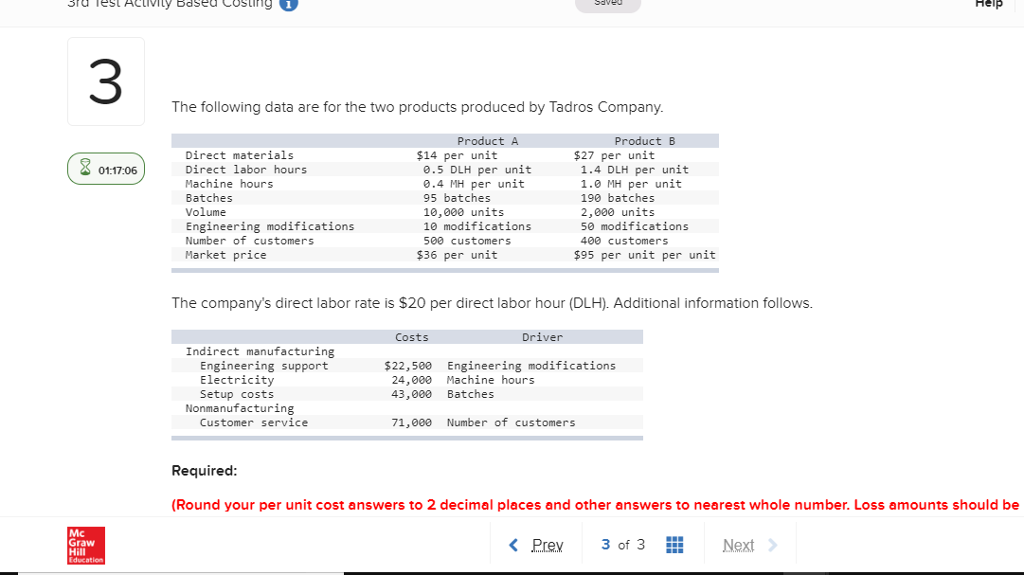
Task: Click the '10 modifications' cell
Action: click(477, 227)
